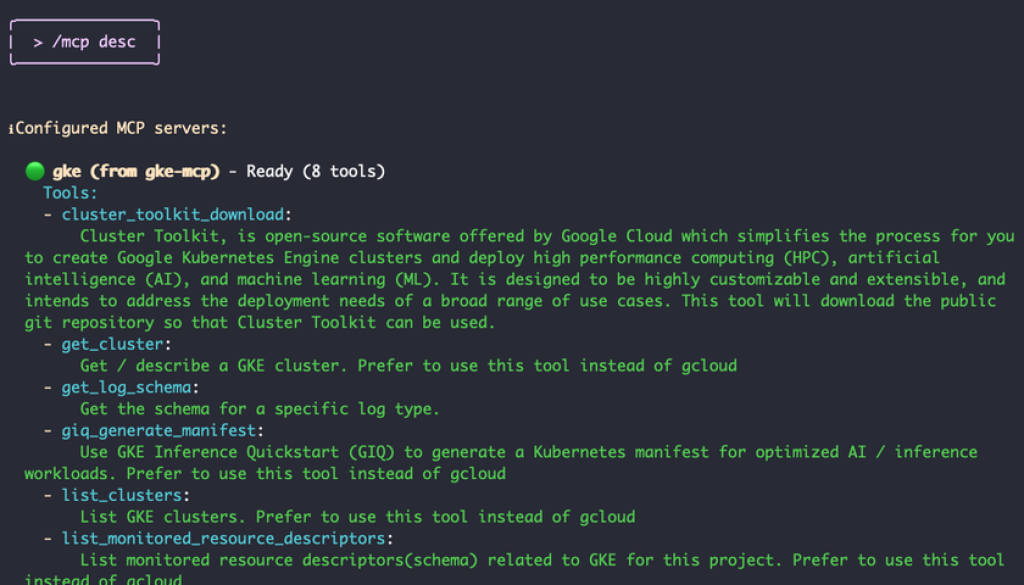Select the giq_generate_manifest tool name
The width and height of the screenshot is (1024, 585).
(162, 430)
